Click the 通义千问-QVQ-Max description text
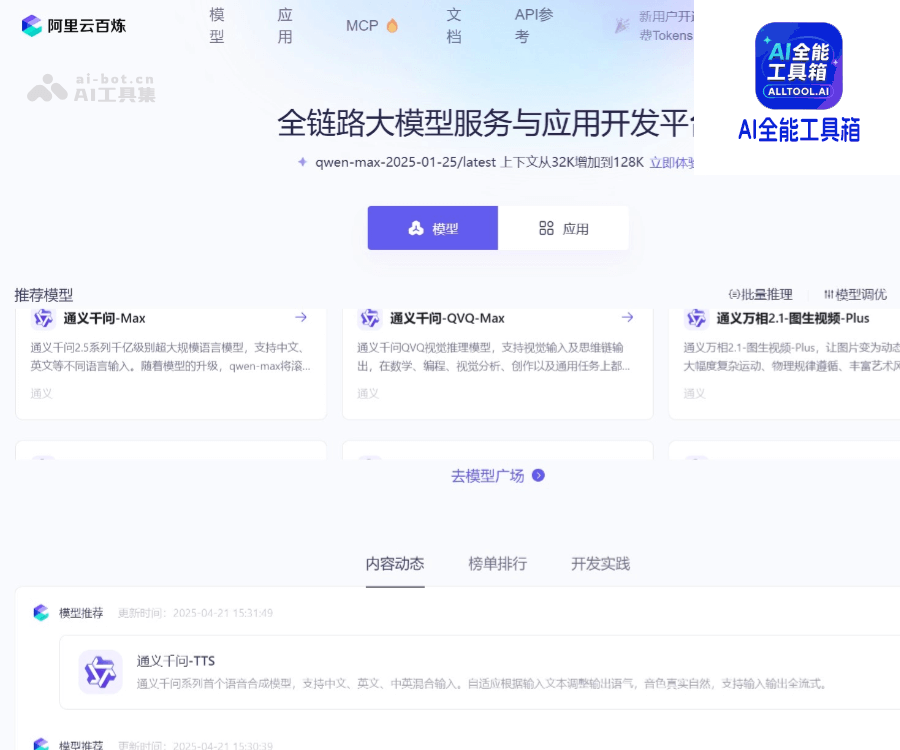 pos(494,356)
